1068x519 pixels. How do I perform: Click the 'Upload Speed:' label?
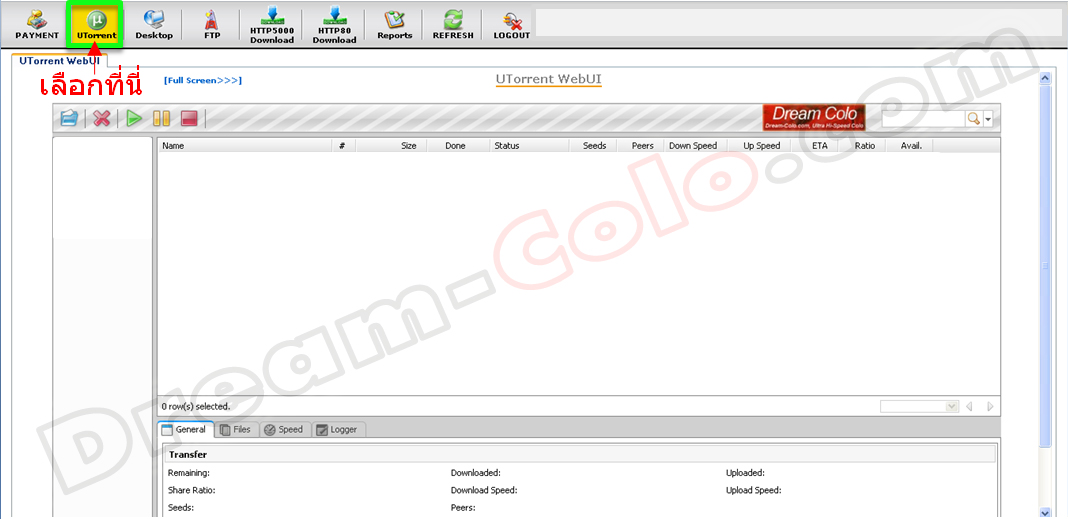[753, 490]
